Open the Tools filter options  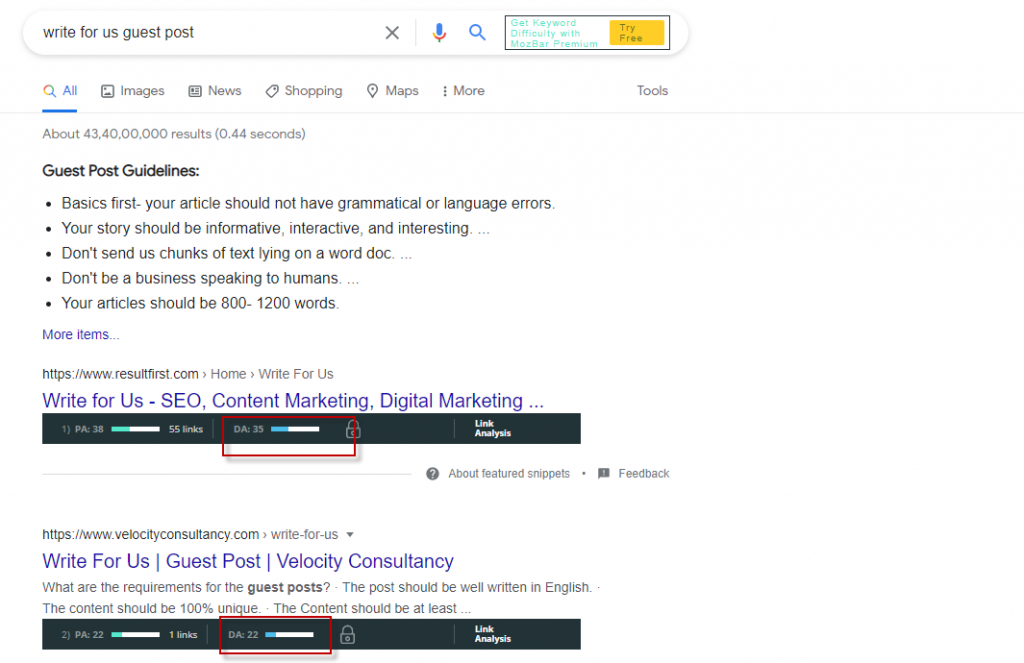click(x=652, y=91)
